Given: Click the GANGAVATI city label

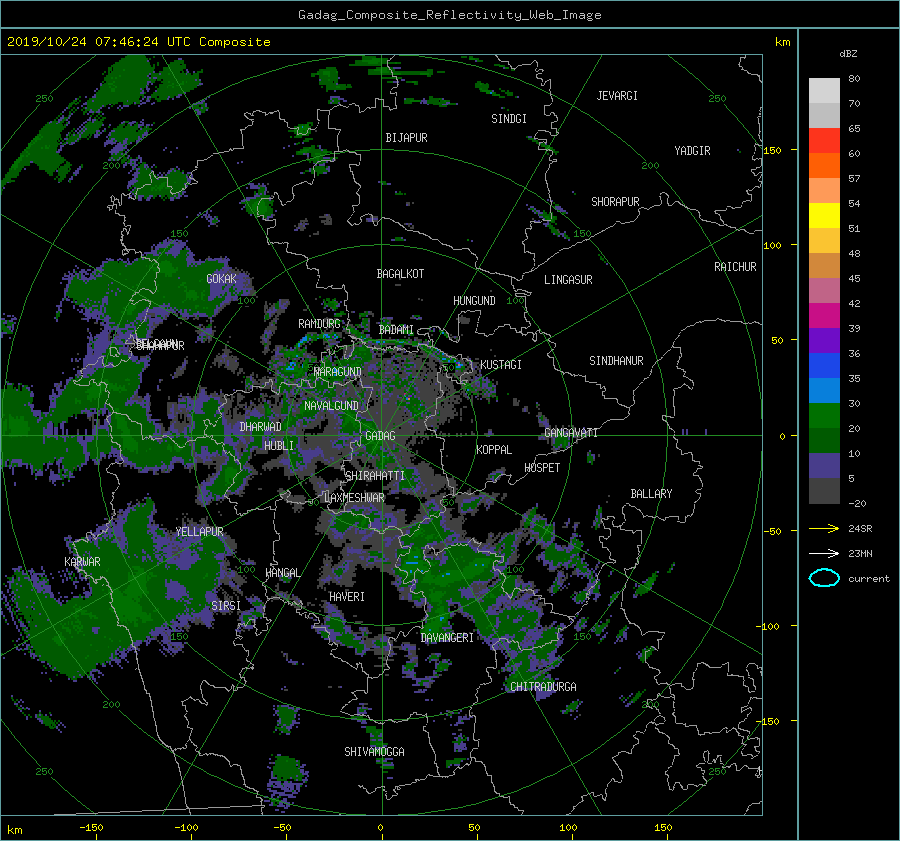Looking at the screenshot, I should pos(571,433).
